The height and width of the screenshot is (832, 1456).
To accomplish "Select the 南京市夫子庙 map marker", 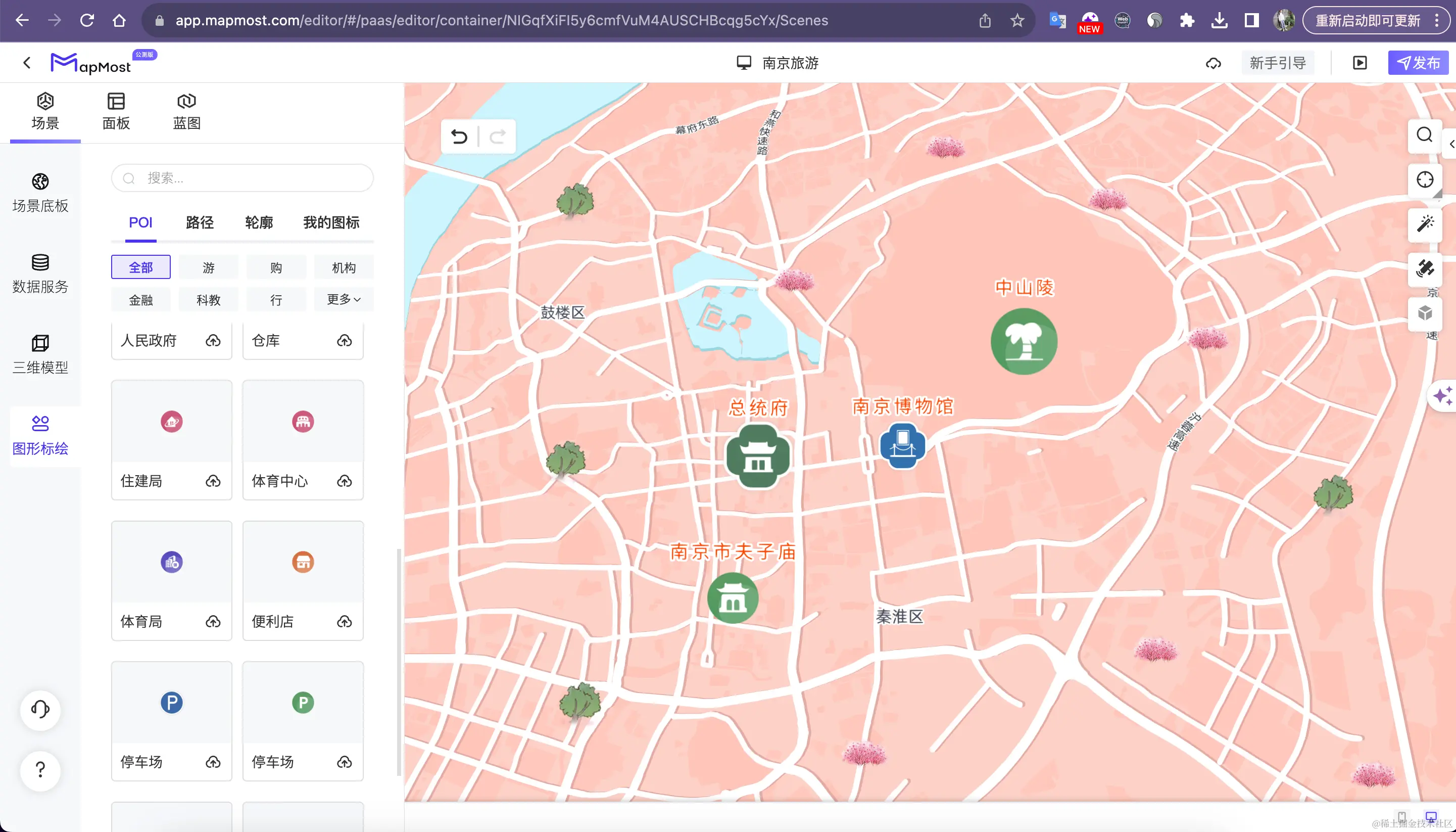I will 733,597.
